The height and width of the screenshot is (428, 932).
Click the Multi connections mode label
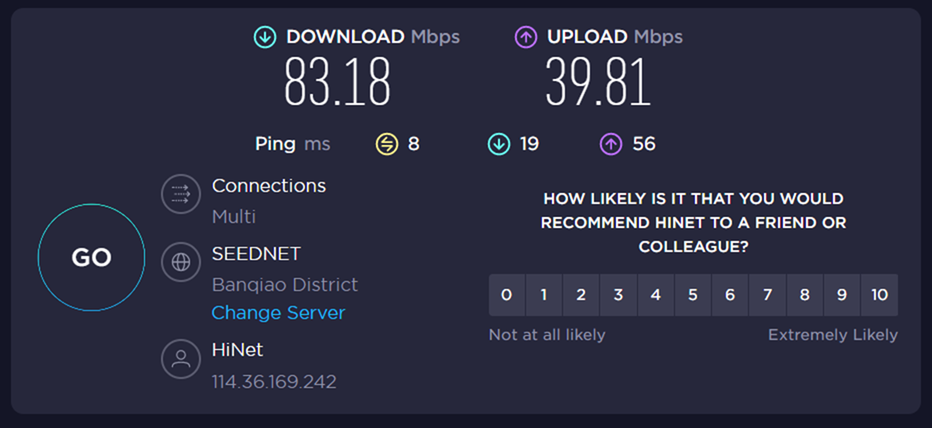pyautogui.click(x=234, y=216)
